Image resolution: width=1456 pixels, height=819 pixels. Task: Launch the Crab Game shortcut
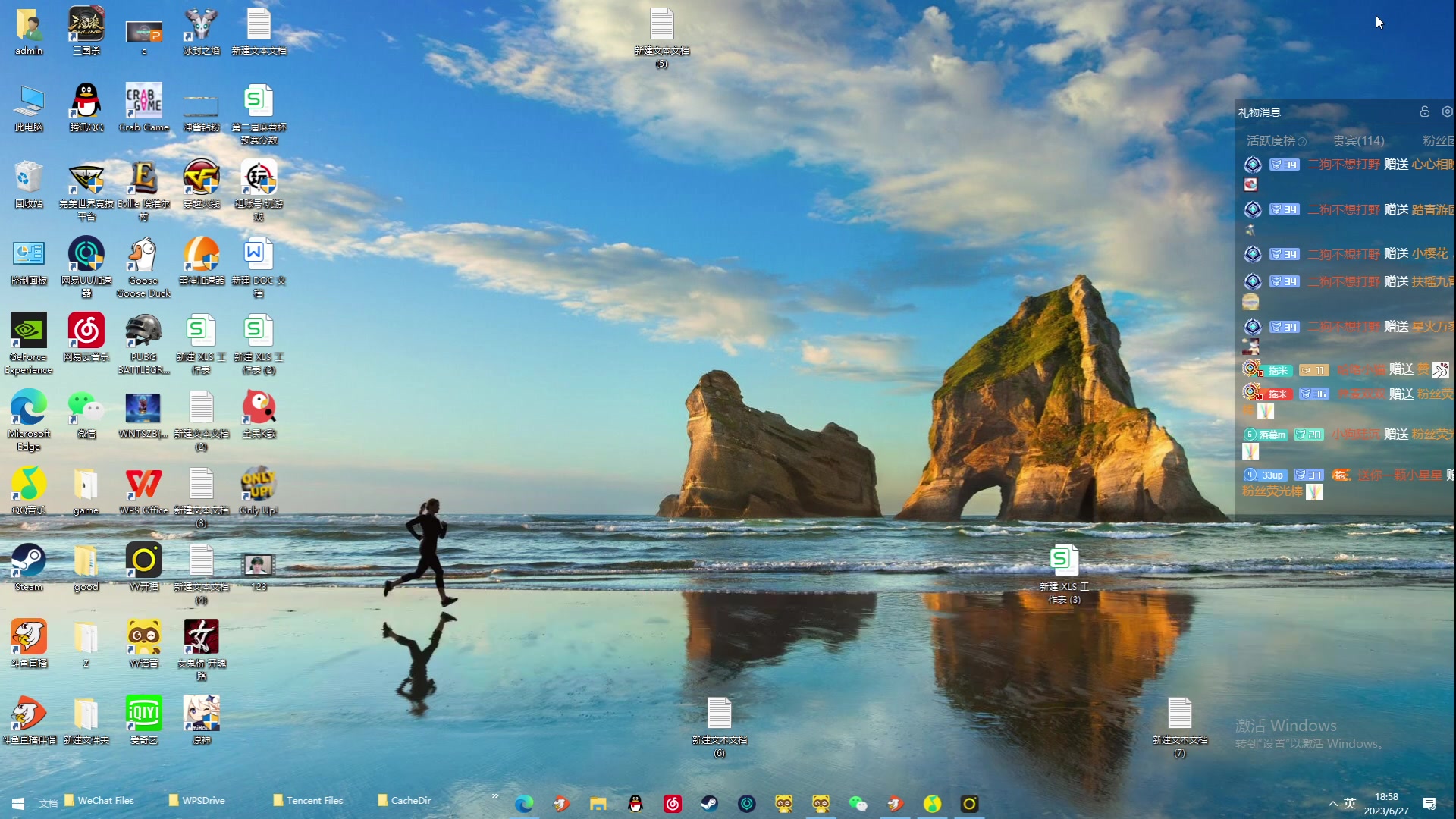pos(143,102)
